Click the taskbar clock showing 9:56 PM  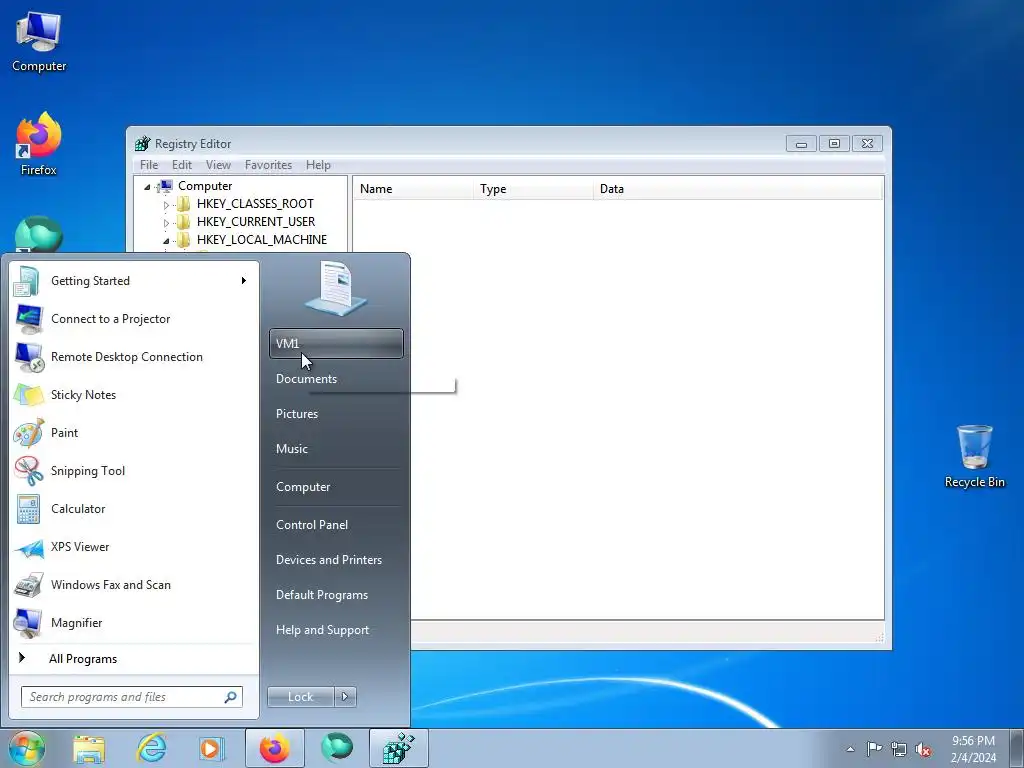[973, 749]
